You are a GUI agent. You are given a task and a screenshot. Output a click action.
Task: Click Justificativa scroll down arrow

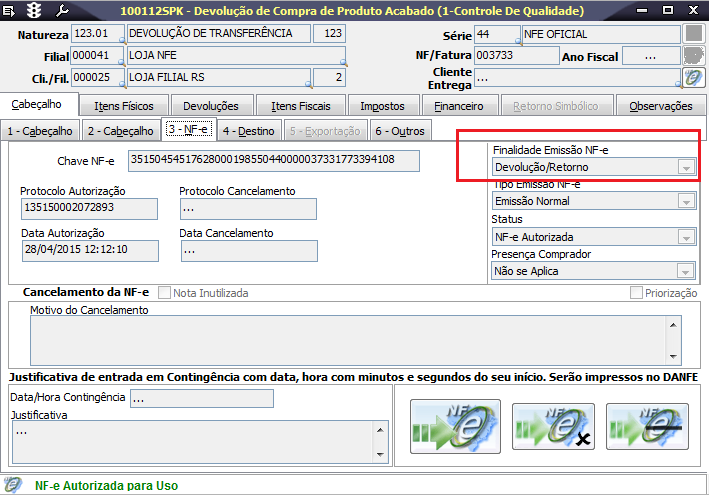[x=380, y=455]
